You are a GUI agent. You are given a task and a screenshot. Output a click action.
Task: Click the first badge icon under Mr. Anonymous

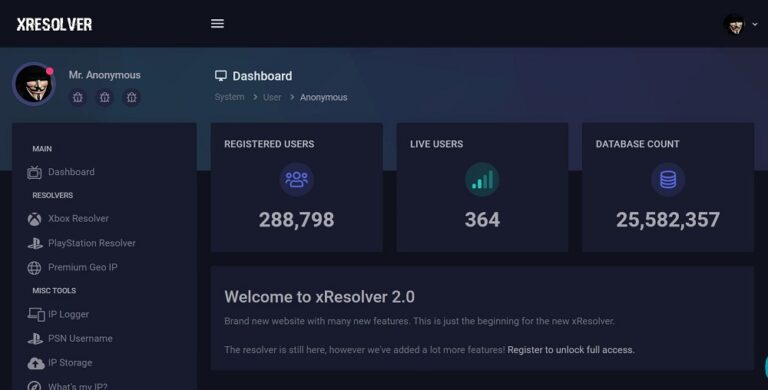[78, 97]
